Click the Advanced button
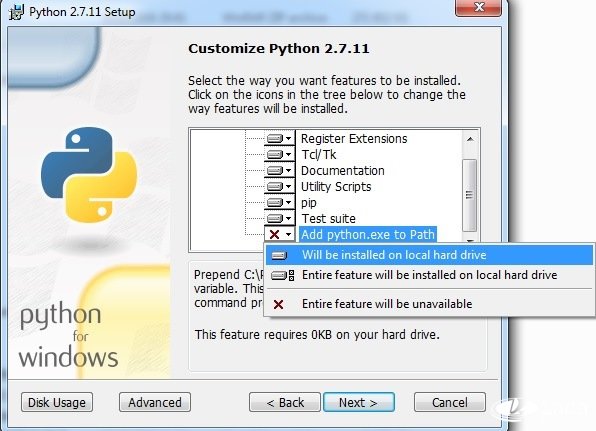596x431 pixels. (x=155, y=402)
